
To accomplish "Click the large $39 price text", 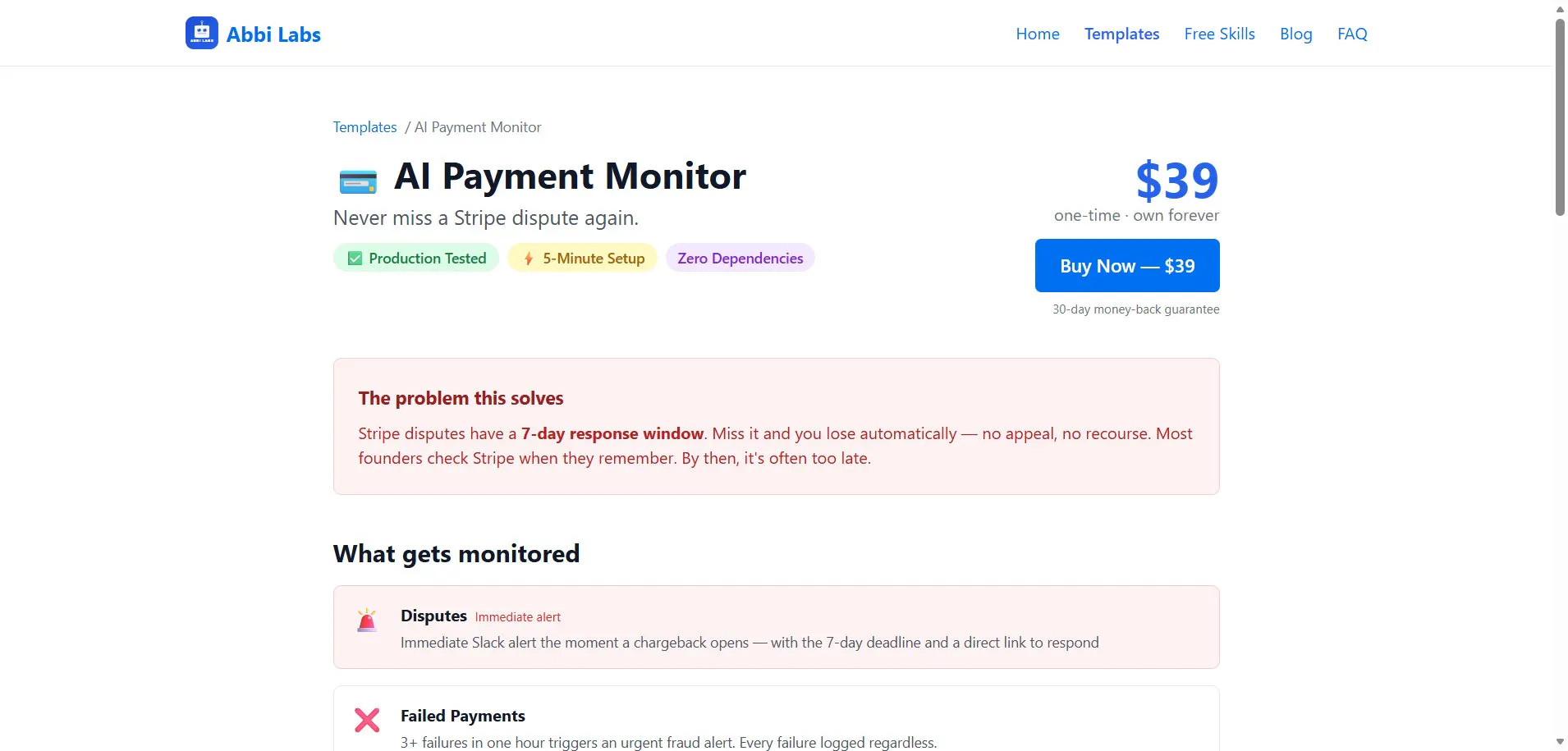I will [x=1177, y=181].
